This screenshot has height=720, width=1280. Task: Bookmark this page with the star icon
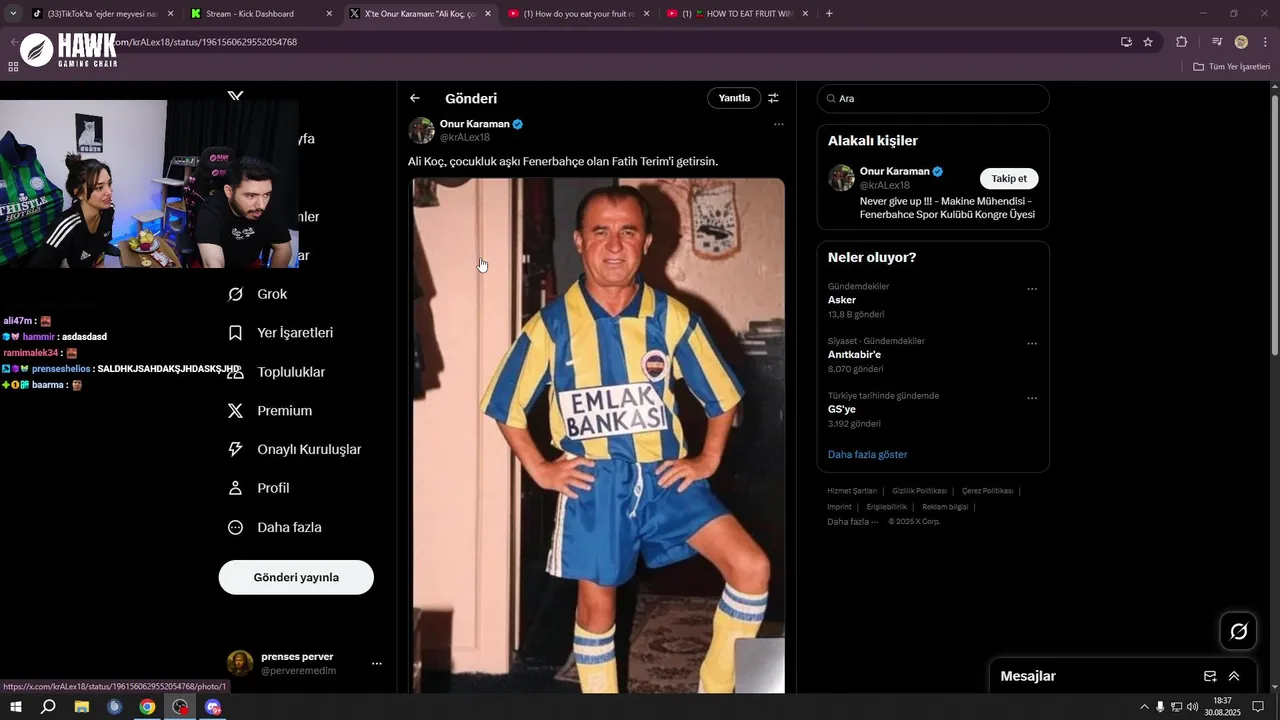[x=1148, y=42]
